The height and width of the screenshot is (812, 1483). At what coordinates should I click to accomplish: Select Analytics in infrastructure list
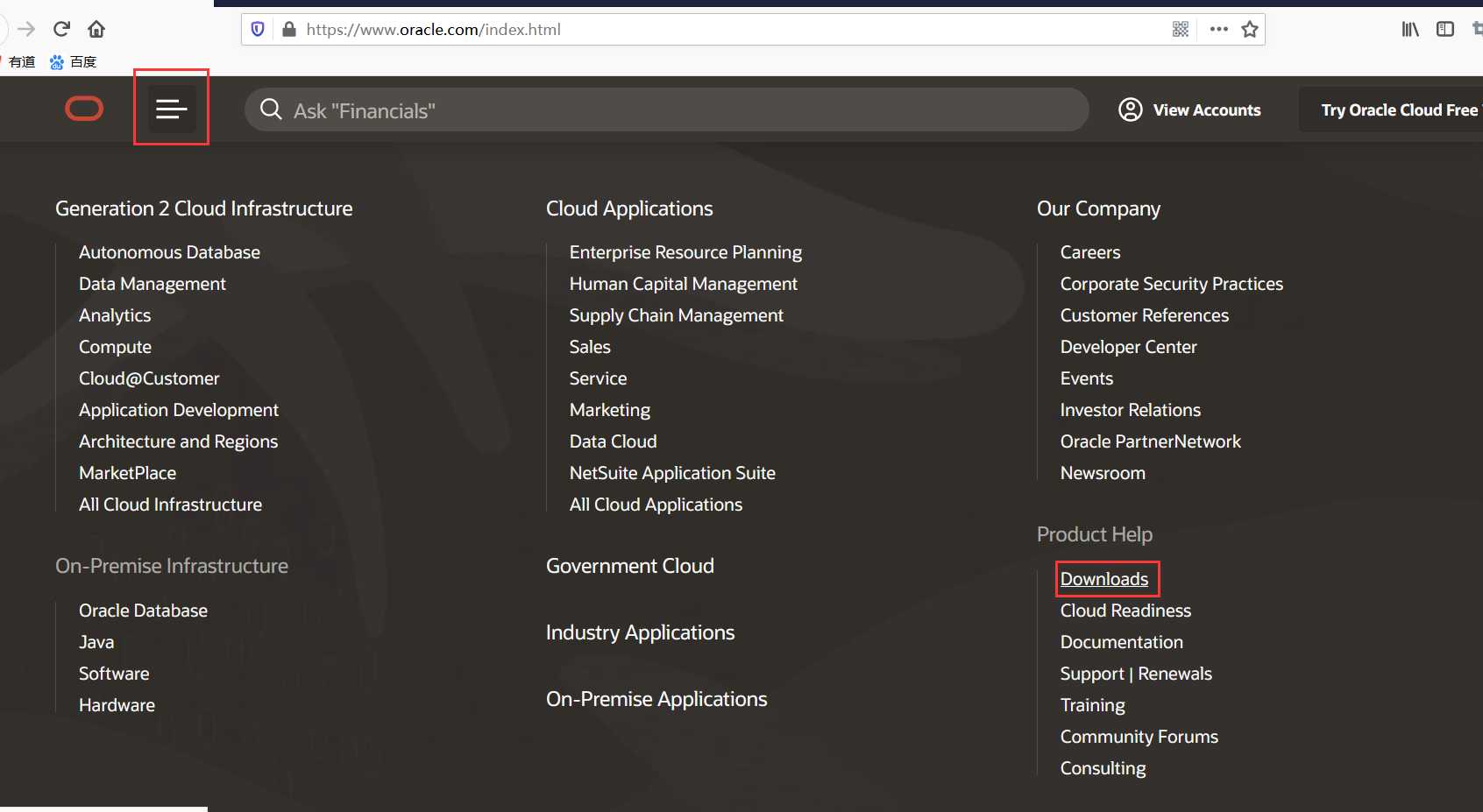click(x=115, y=315)
